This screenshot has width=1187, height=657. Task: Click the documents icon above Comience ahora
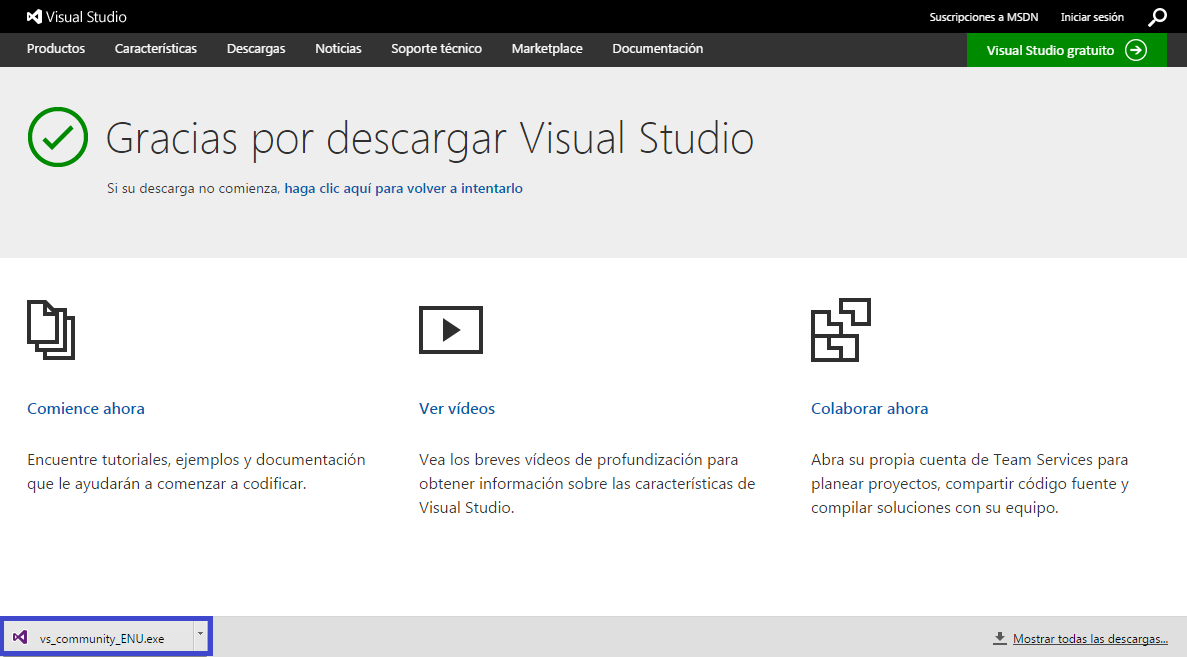pos(51,329)
